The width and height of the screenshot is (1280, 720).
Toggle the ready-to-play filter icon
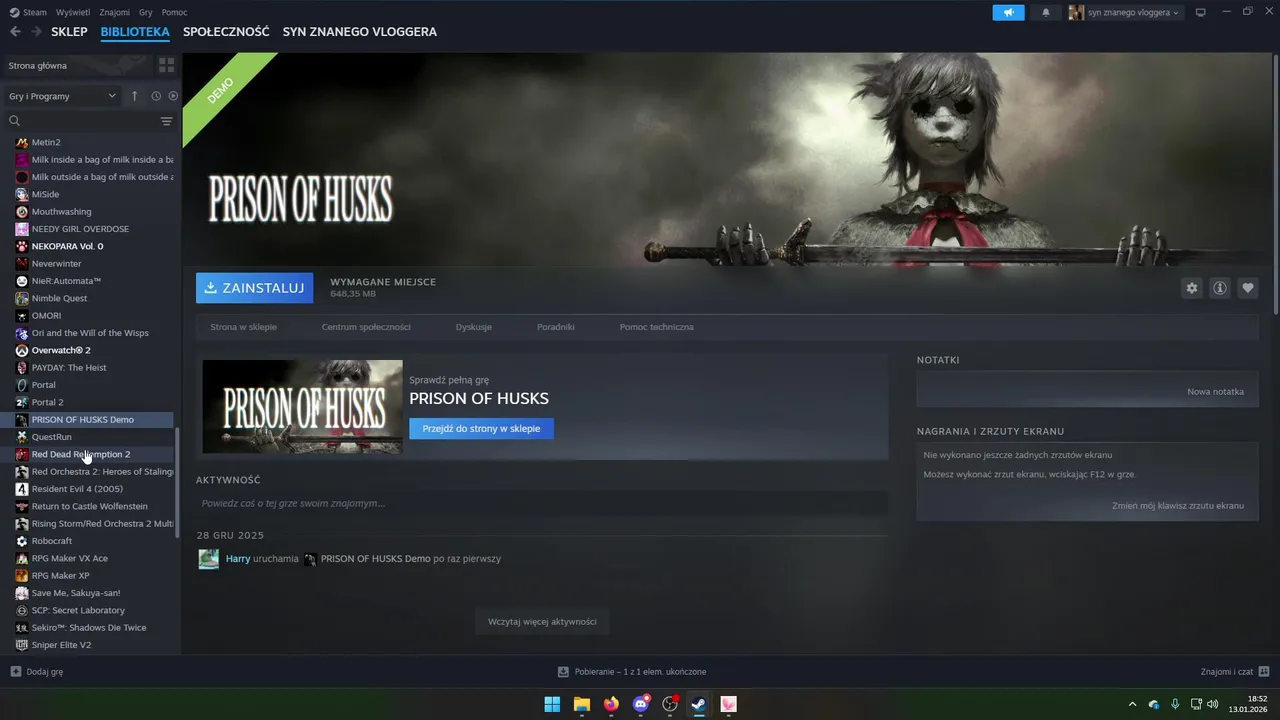173,96
